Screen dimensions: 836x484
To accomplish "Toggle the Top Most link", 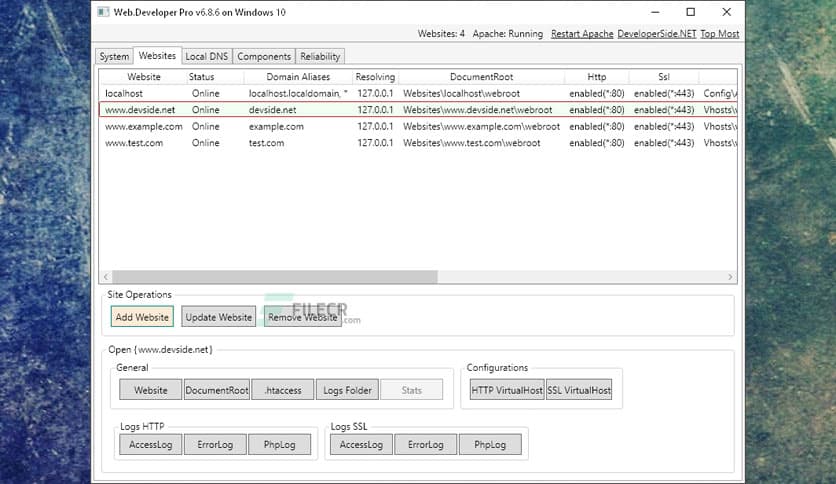I will pos(719,34).
